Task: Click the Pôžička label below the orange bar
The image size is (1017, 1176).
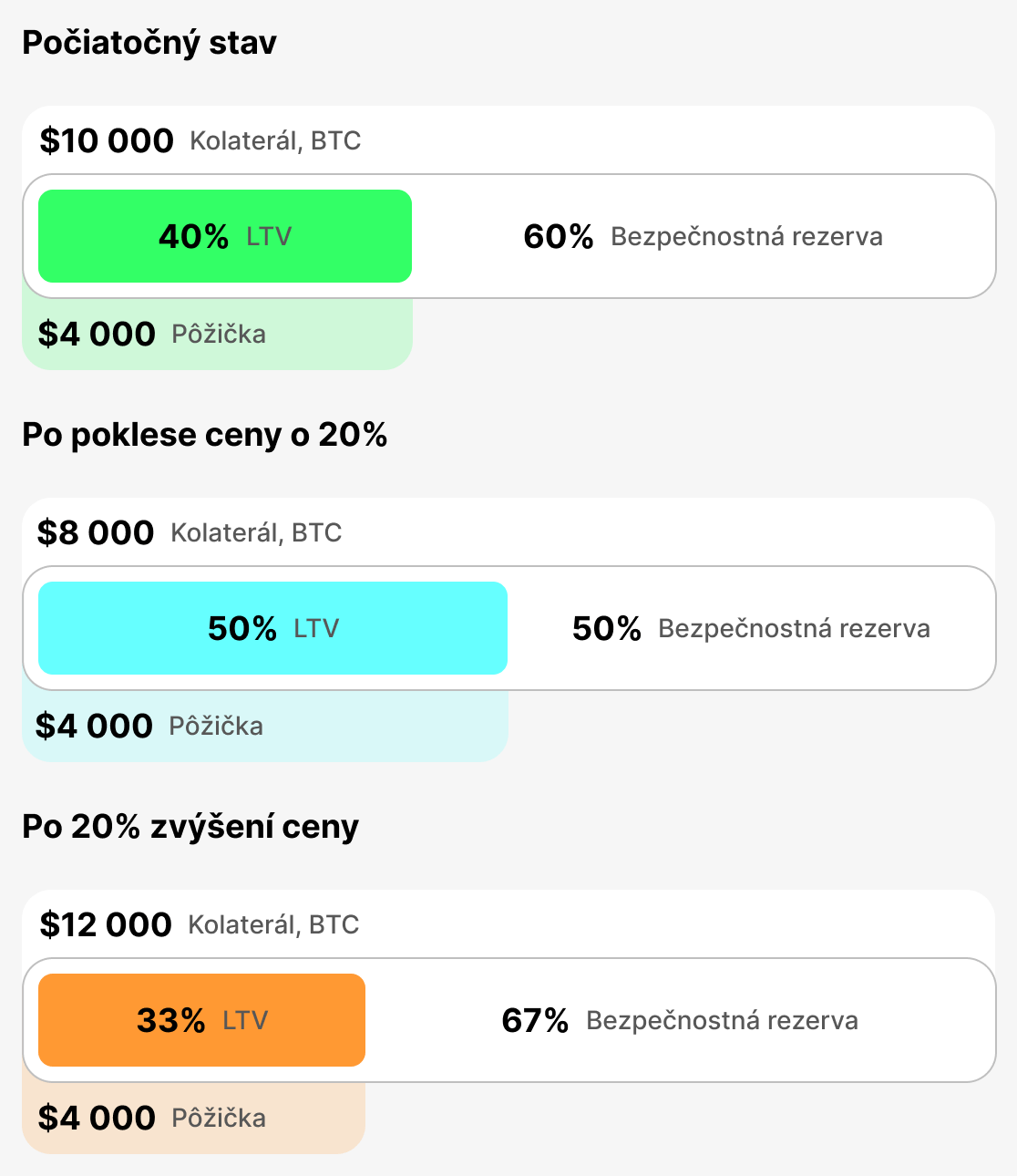Action: [x=219, y=1119]
